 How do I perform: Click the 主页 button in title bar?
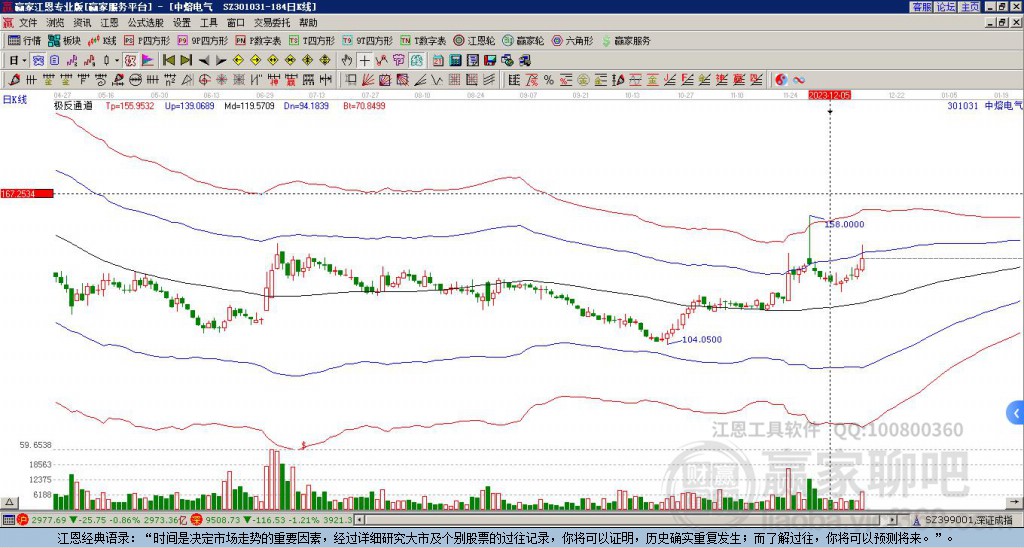(969, 7)
